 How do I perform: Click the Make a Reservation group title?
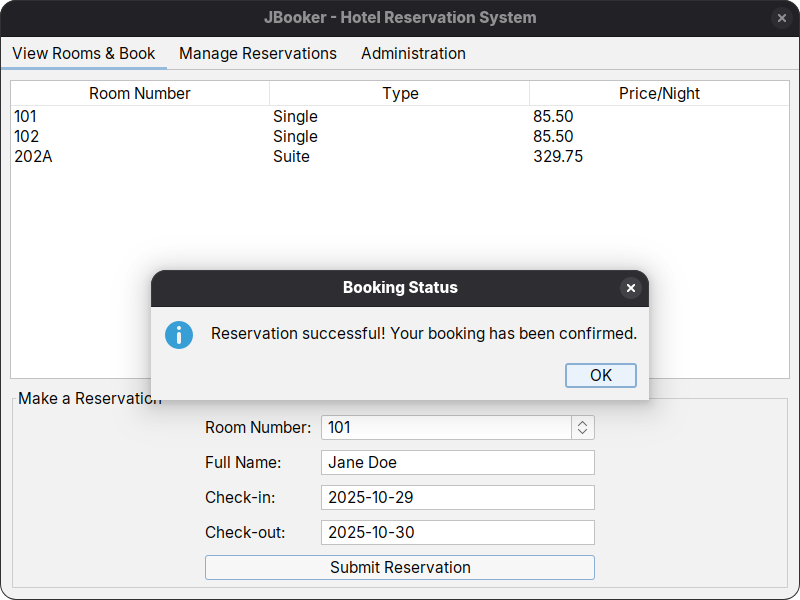coord(90,398)
